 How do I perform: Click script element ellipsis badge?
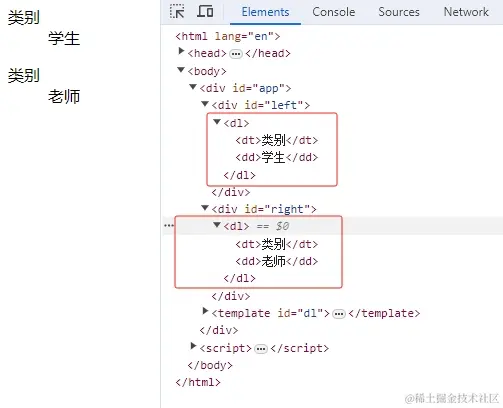(261, 349)
